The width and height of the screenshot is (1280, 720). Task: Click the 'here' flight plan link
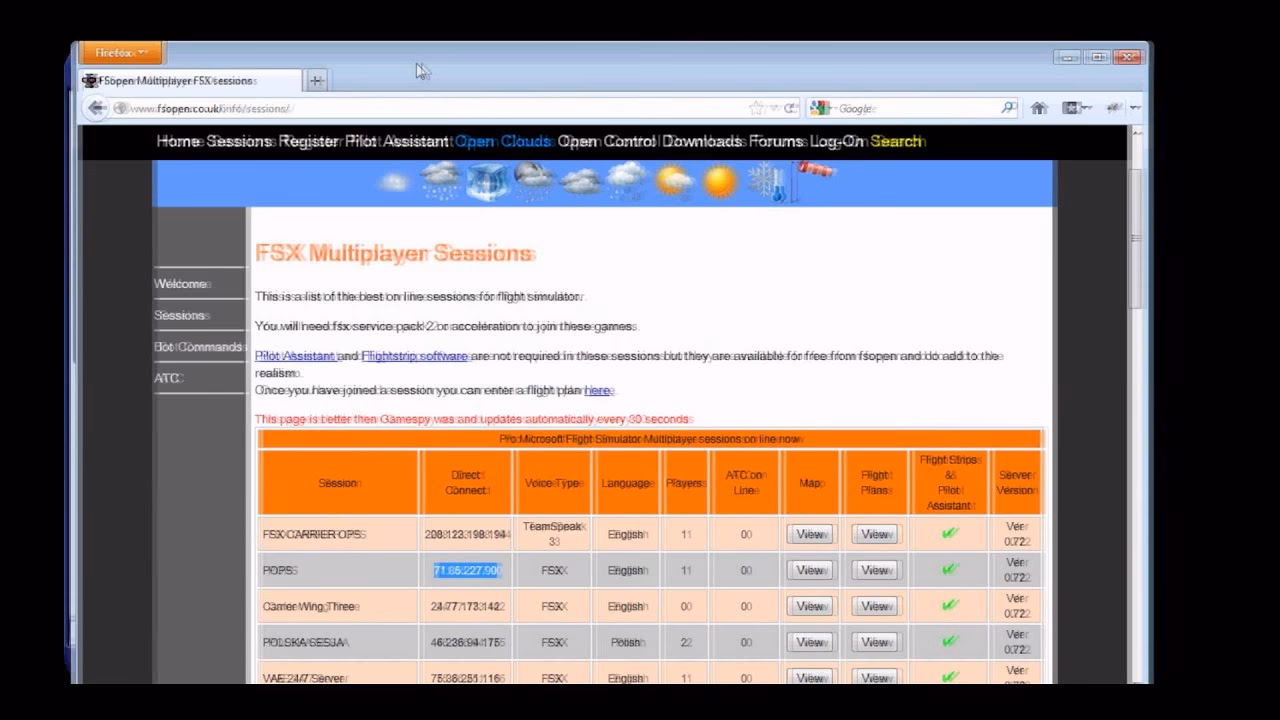pyautogui.click(x=597, y=390)
